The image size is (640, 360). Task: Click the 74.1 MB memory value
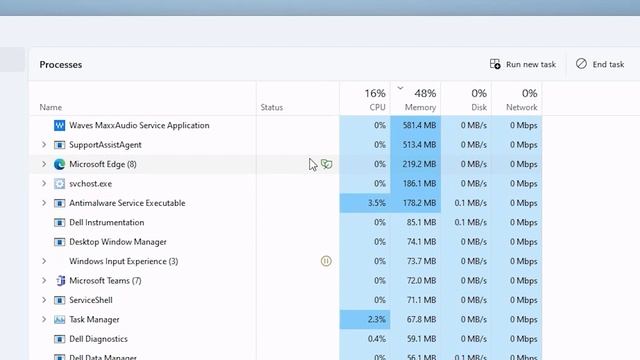[x=421, y=242]
